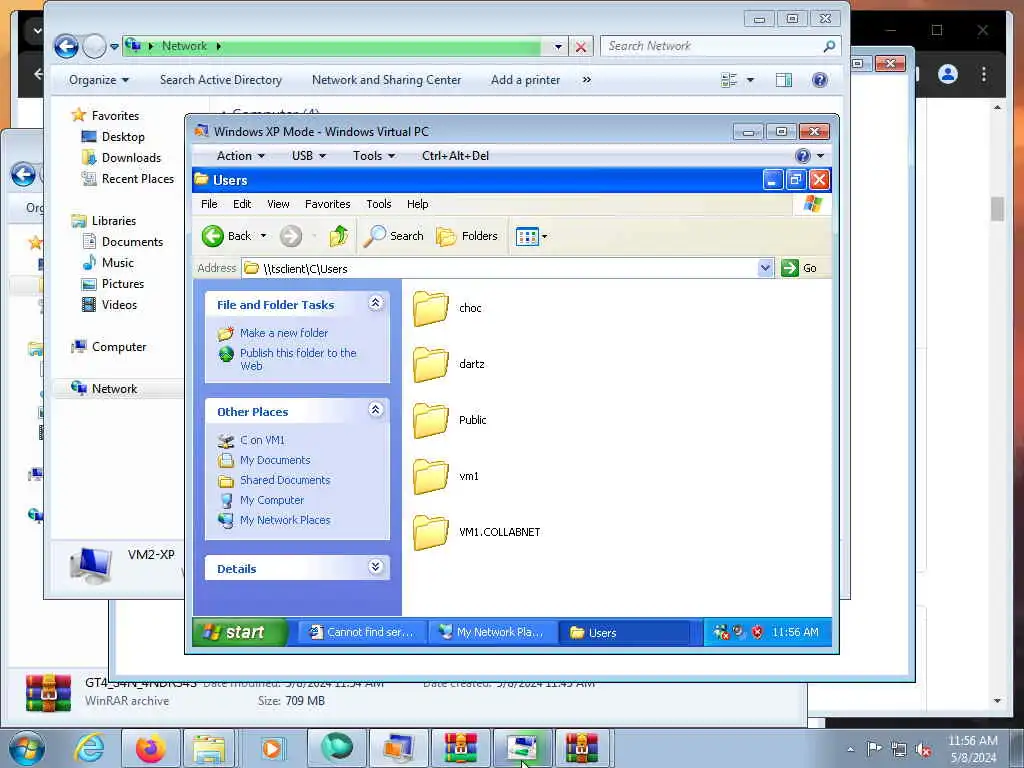The width and height of the screenshot is (1024, 768).
Task: Toggle the preview pane icon in Network window
Action: (784, 80)
